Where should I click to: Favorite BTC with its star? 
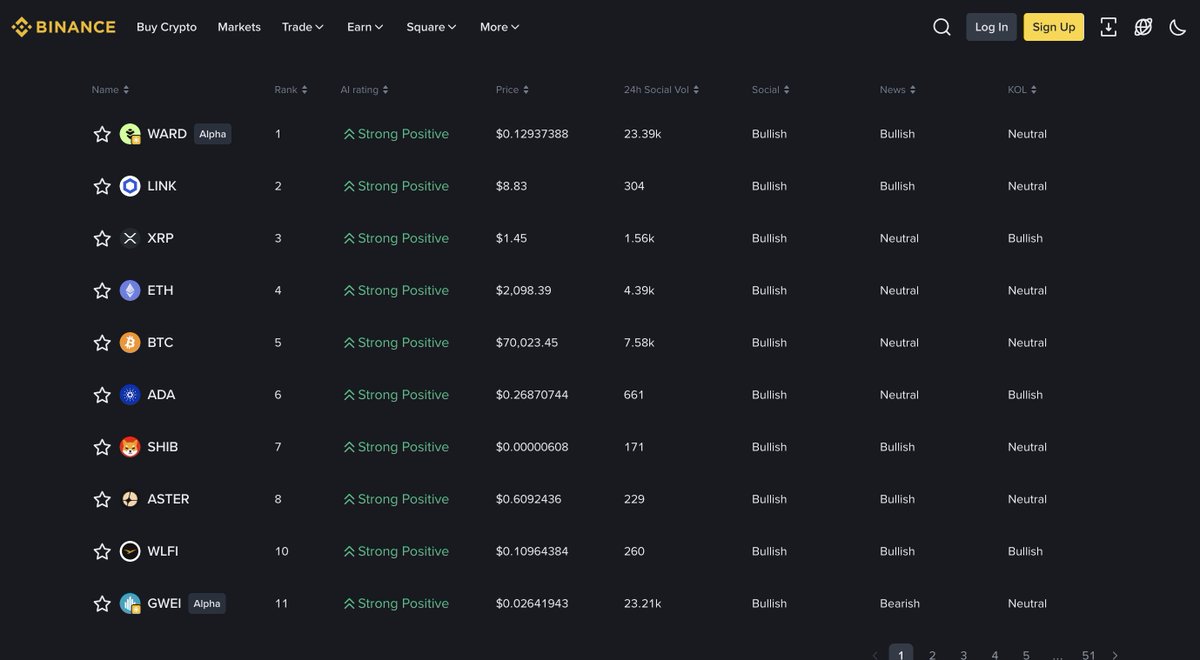click(102, 343)
